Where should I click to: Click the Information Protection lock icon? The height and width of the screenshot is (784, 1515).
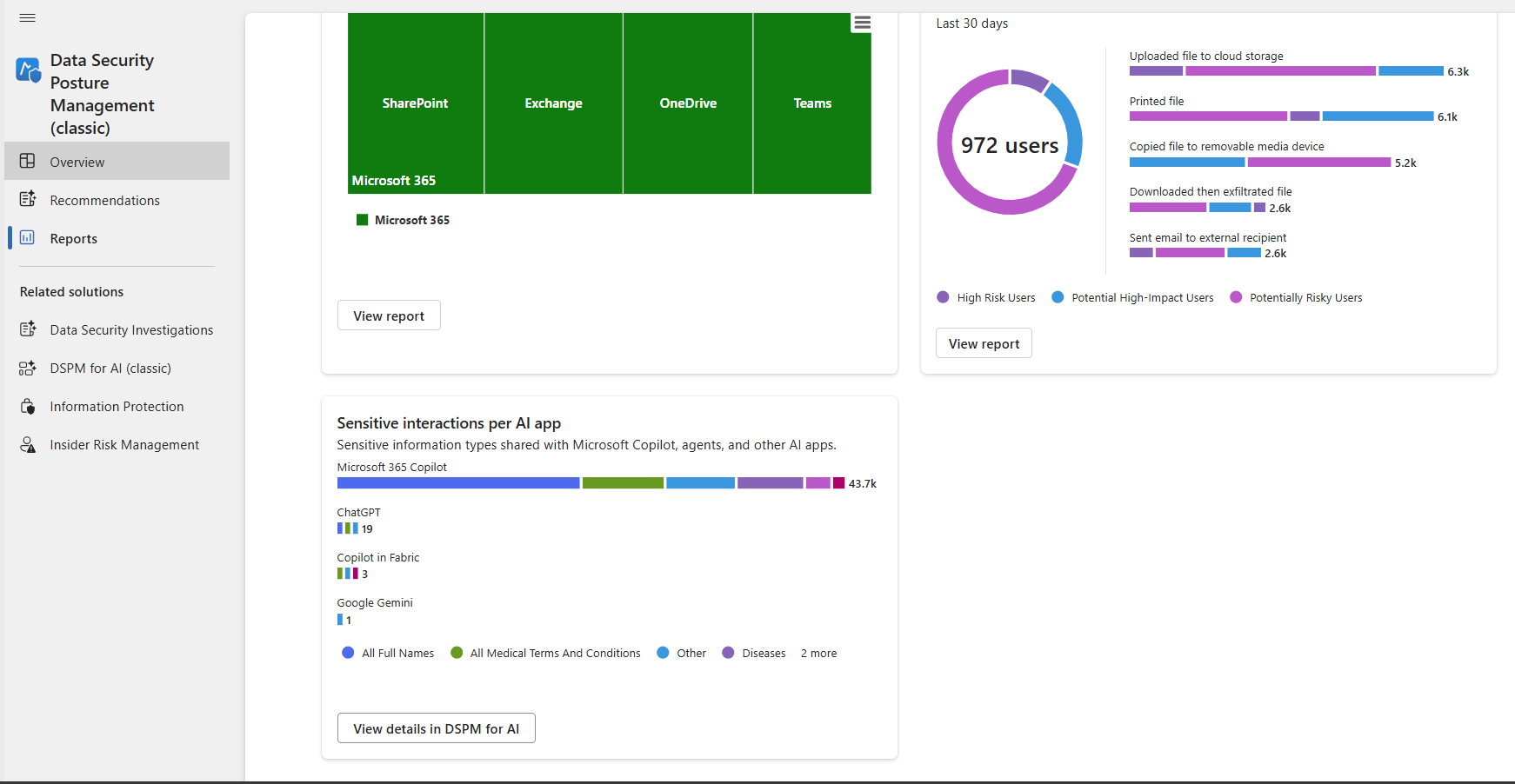pyautogui.click(x=28, y=406)
